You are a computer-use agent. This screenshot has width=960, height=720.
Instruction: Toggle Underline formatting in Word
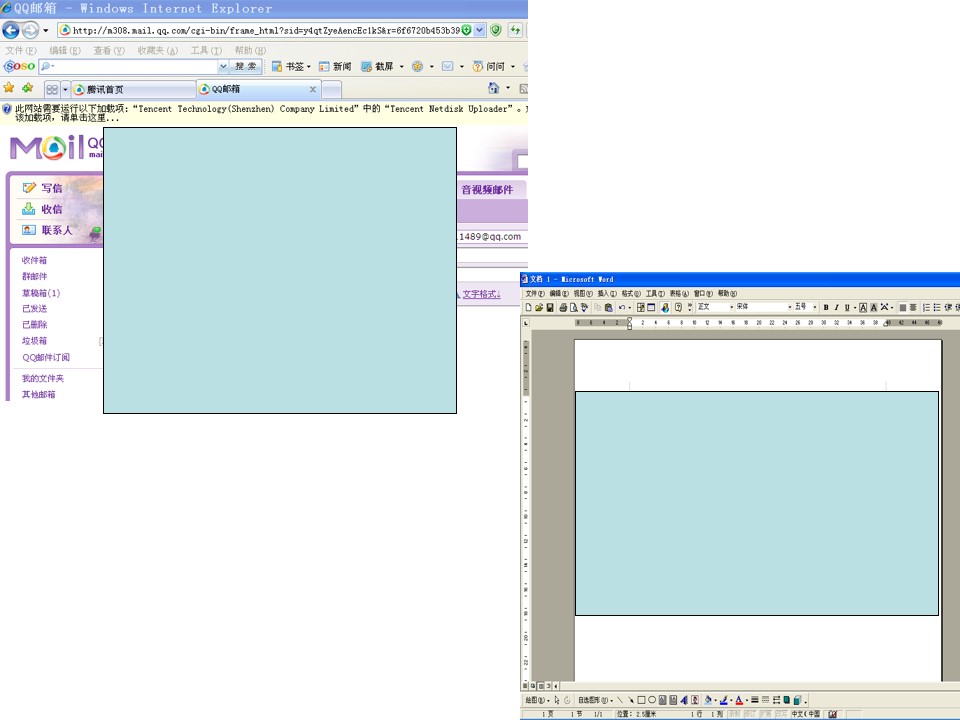point(847,307)
